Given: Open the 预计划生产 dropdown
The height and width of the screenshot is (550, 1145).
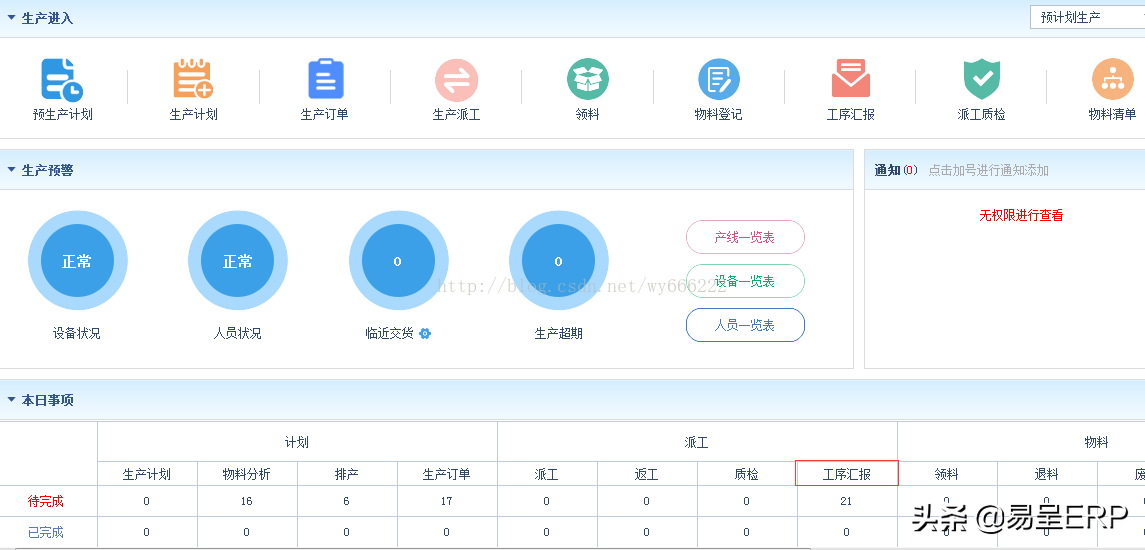Looking at the screenshot, I should 1087,17.
